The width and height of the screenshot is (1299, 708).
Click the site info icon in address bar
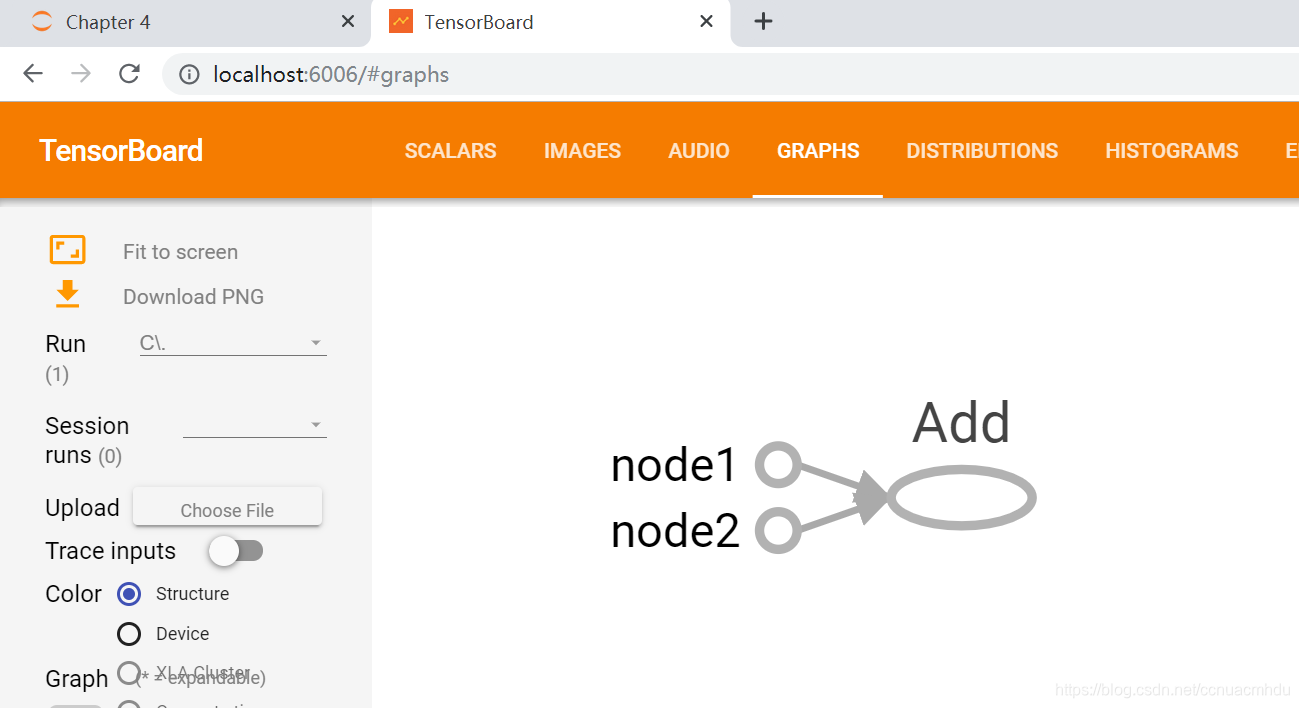[x=189, y=75]
